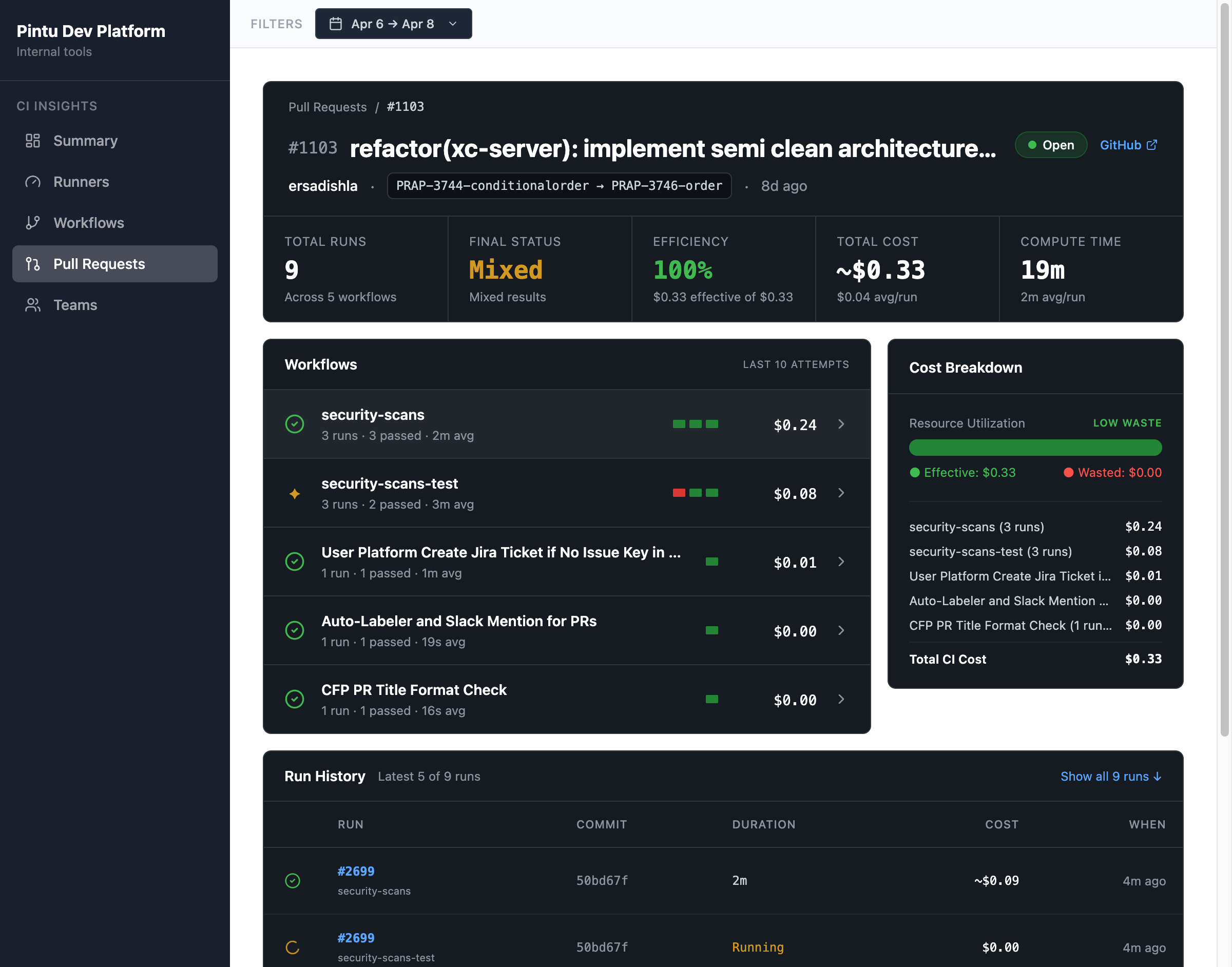The width and height of the screenshot is (1232, 967).
Task: Click the Summary grid icon in sidebar
Action: pos(33,141)
